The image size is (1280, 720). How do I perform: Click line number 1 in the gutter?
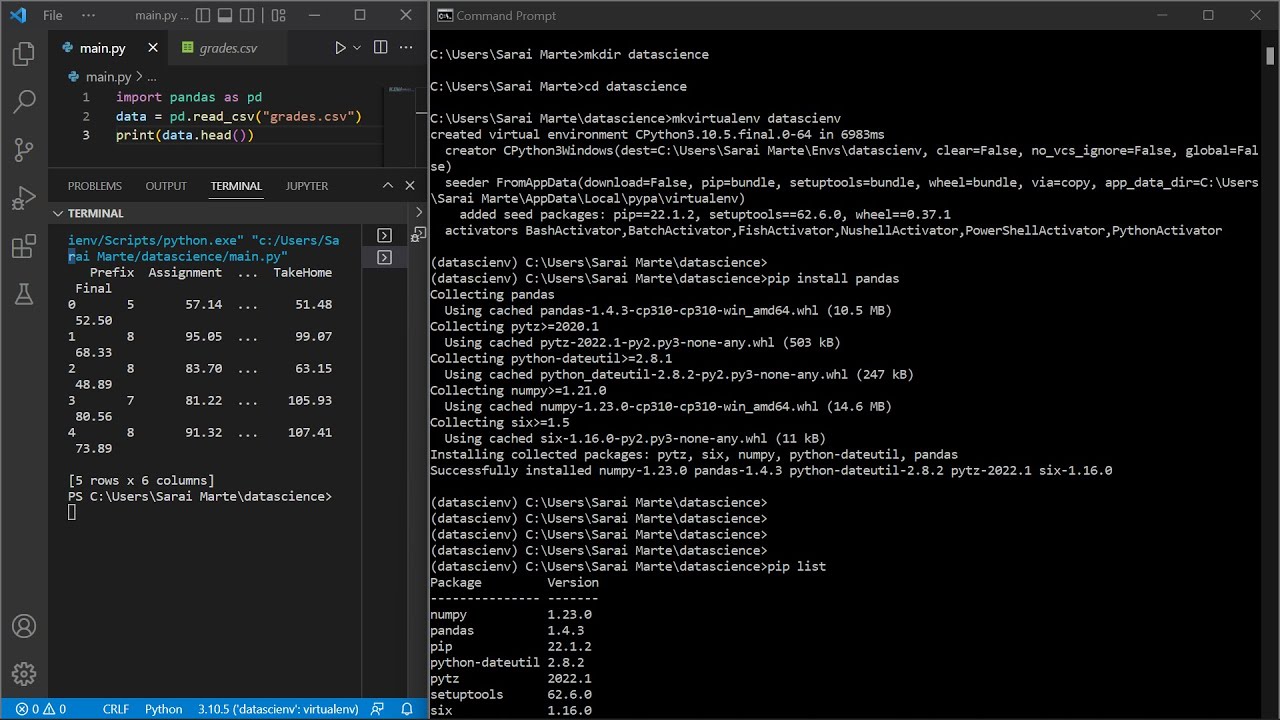tap(86, 97)
